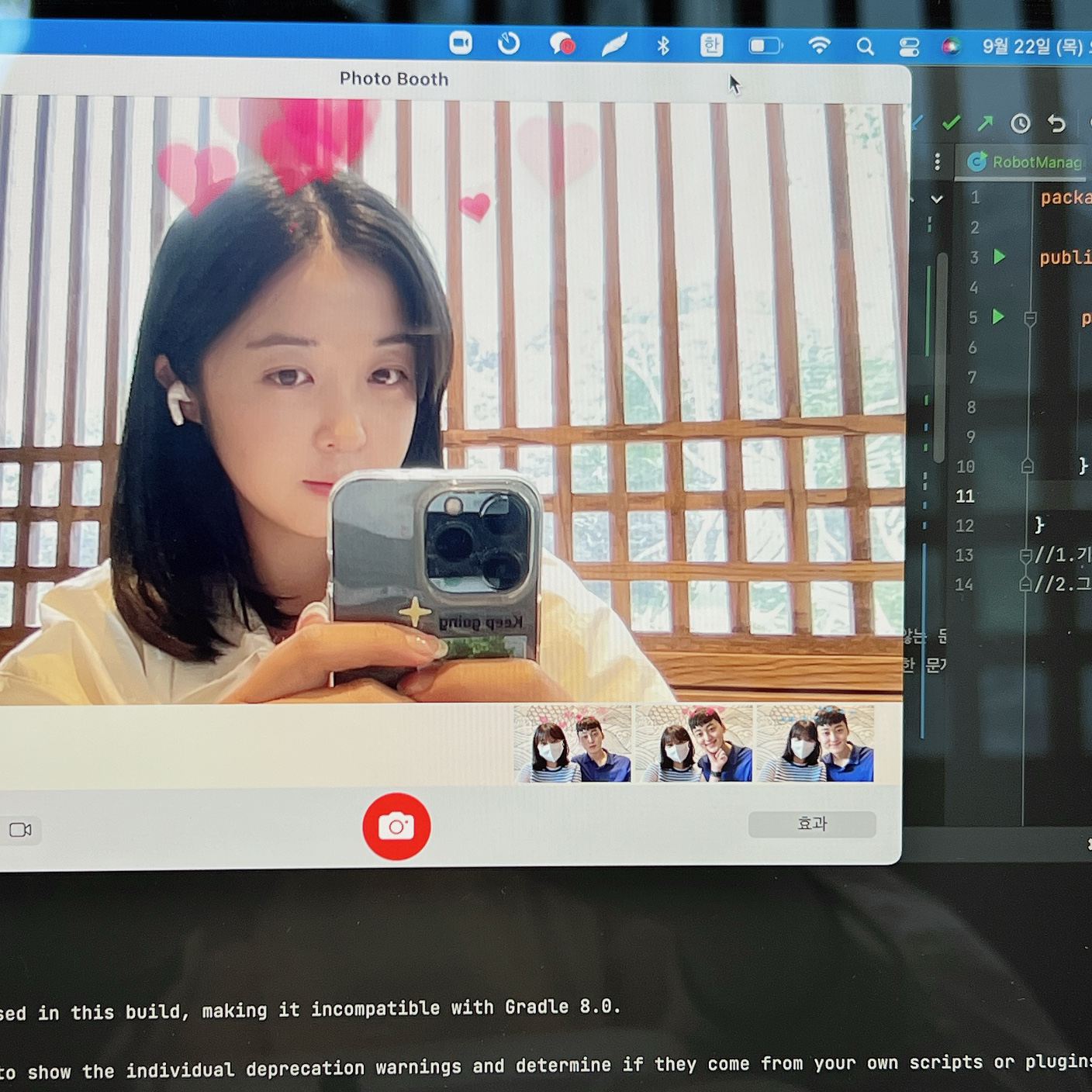
Task: Switch the Korean 한 input source
Action: [711, 46]
